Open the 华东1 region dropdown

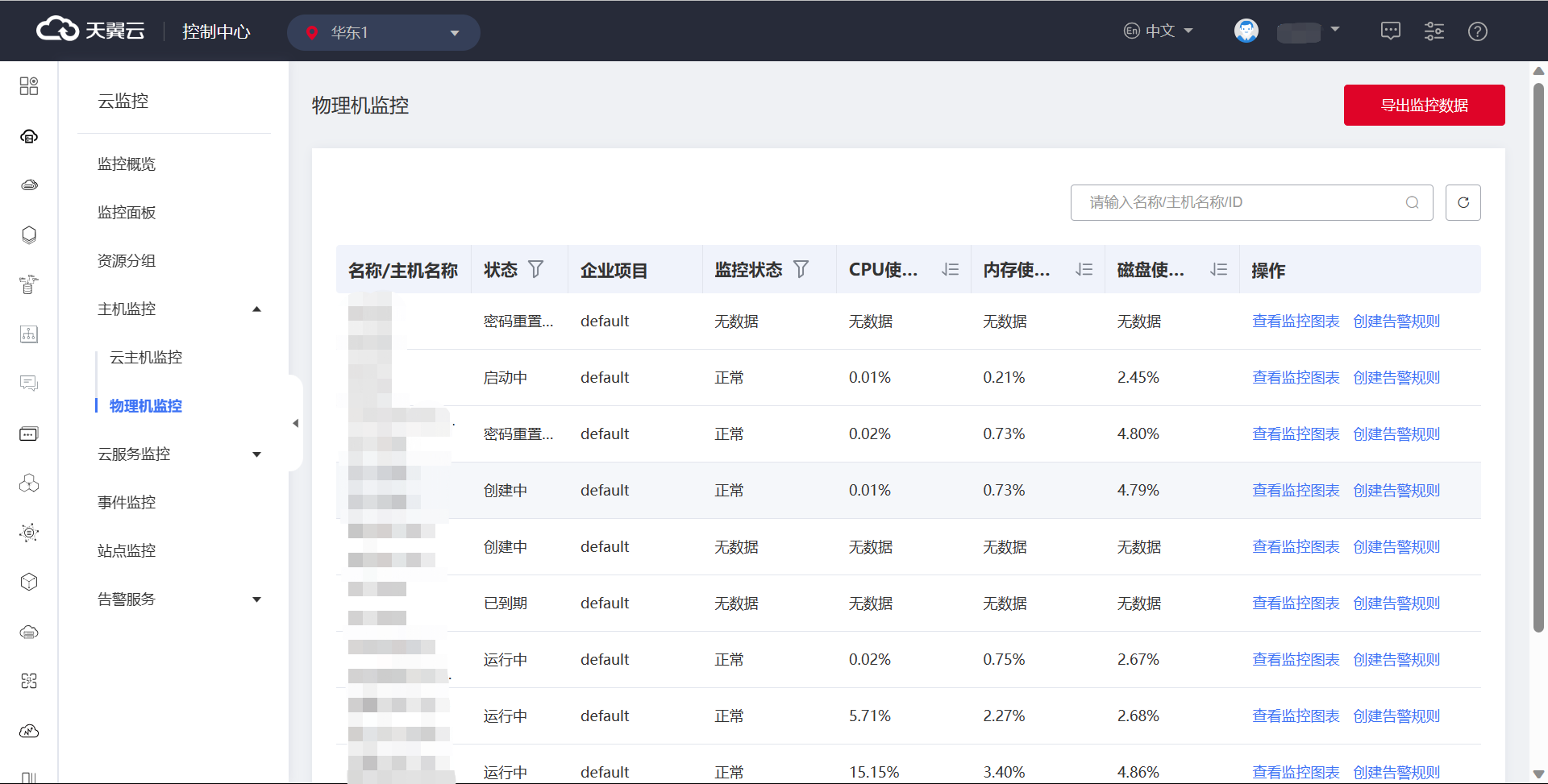(x=383, y=33)
